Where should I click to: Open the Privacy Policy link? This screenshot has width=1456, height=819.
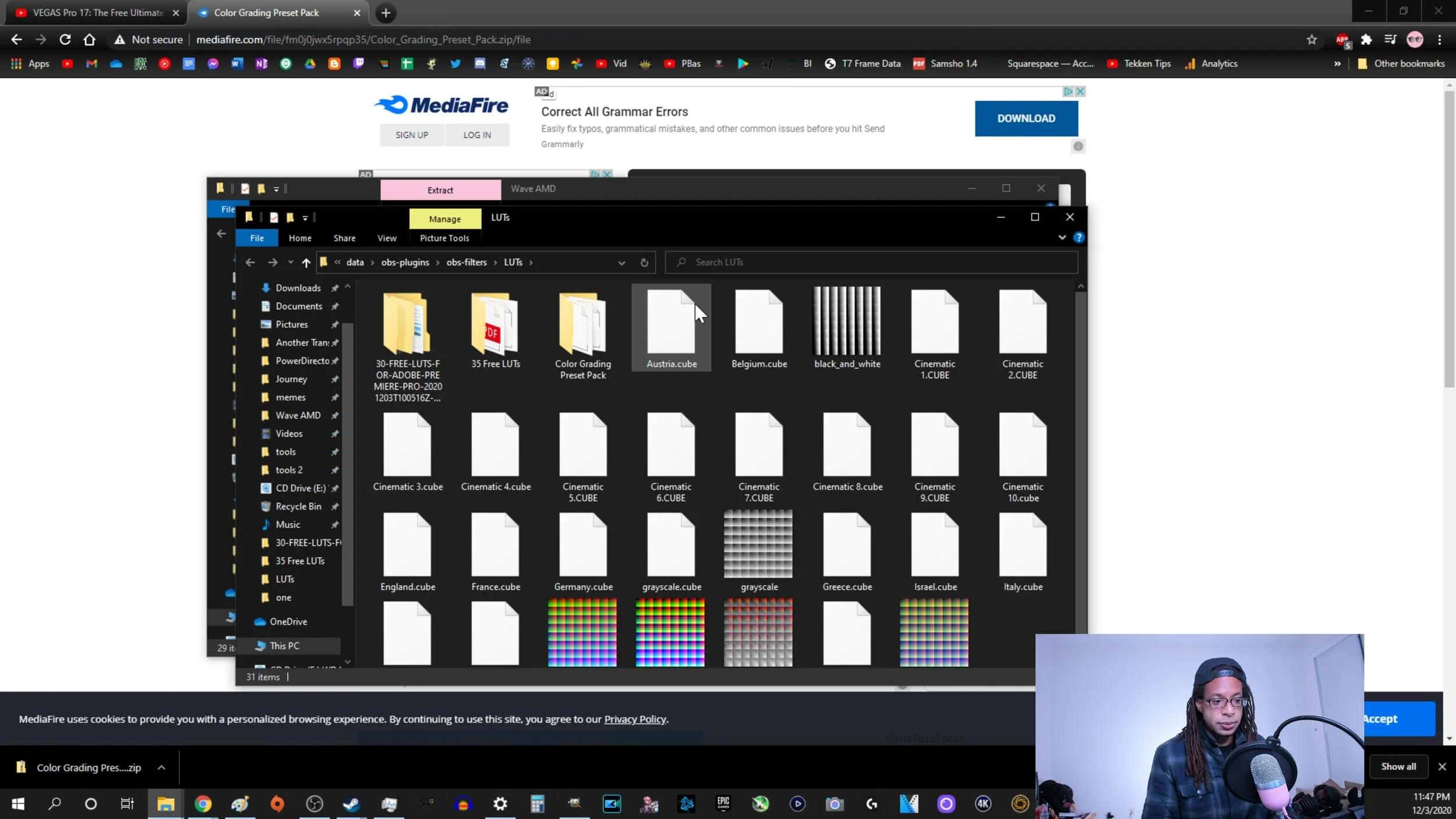(x=635, y=719)
